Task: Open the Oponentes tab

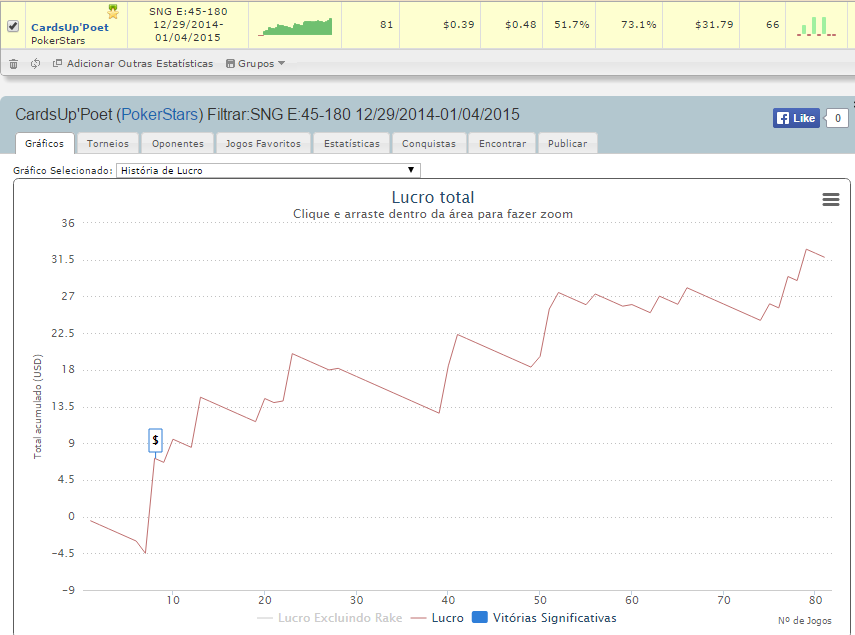Action: point(178,143)
